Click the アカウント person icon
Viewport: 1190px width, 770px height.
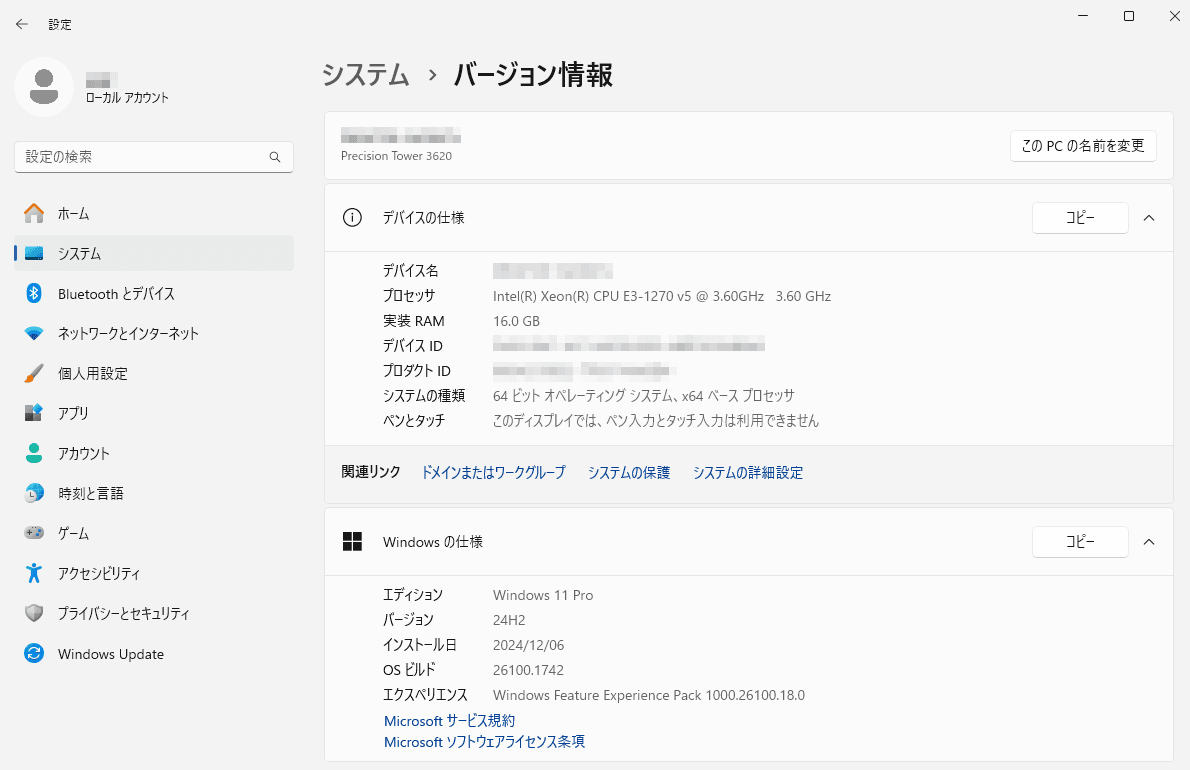[34, 454]
